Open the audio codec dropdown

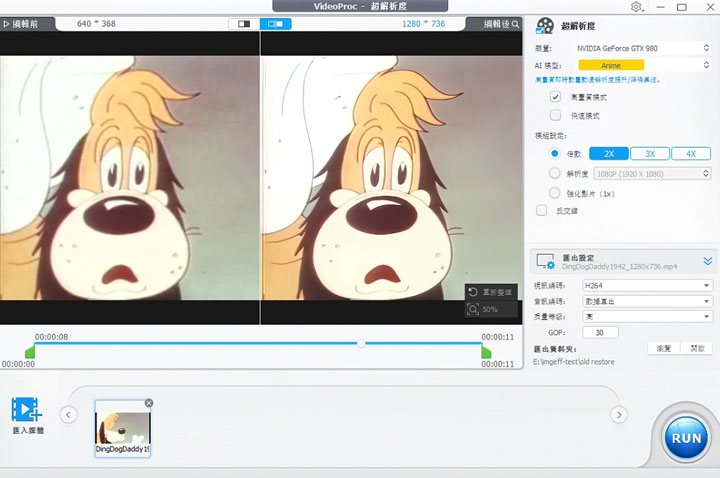pos(647,301)
